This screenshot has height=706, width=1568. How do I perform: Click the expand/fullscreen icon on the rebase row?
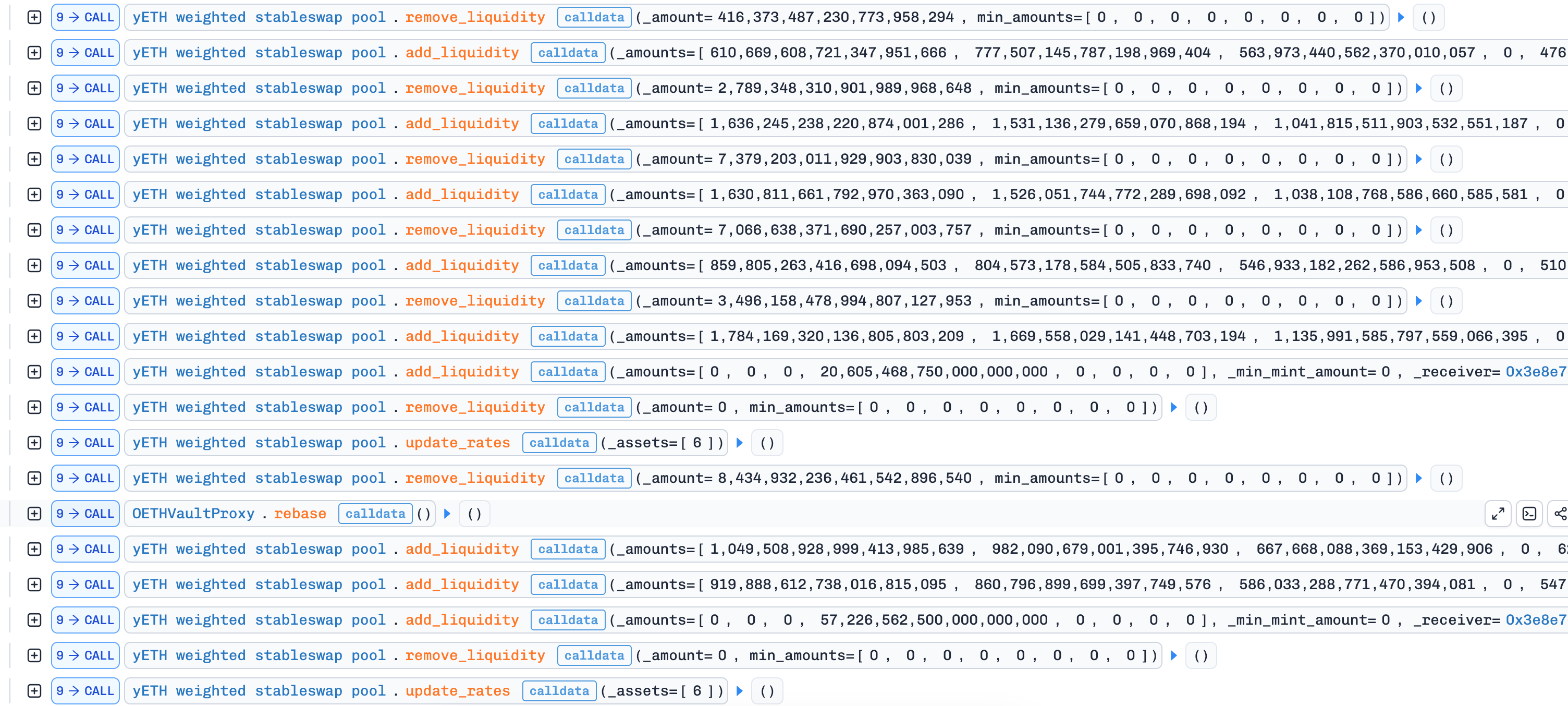click(x=1498, y=514)
